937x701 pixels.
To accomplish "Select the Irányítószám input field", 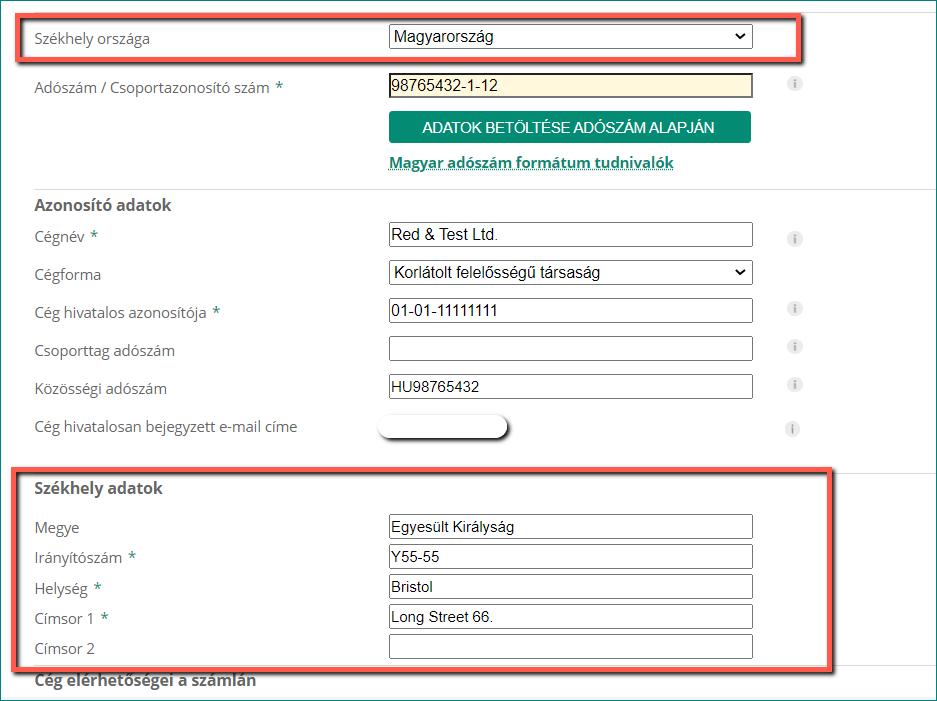I will (571, 556).
